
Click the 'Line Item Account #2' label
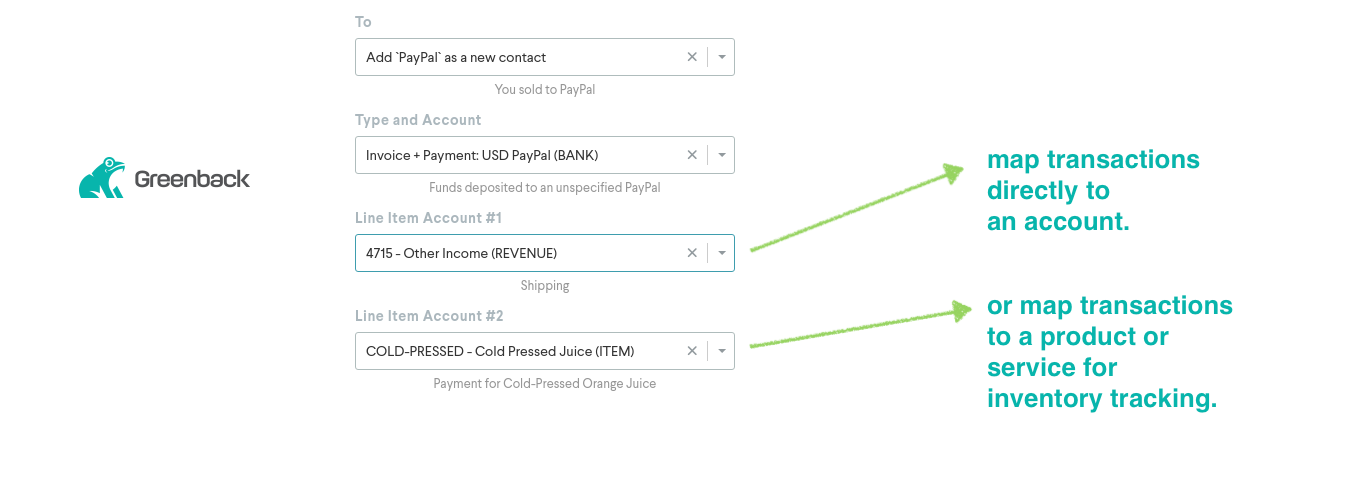click(429, 316)
